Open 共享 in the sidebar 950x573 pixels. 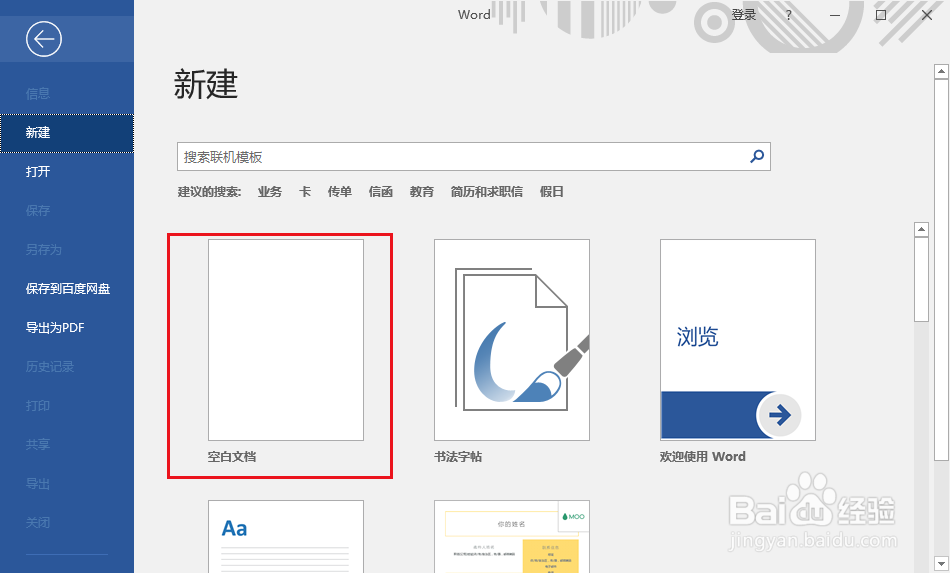[38, 445]
